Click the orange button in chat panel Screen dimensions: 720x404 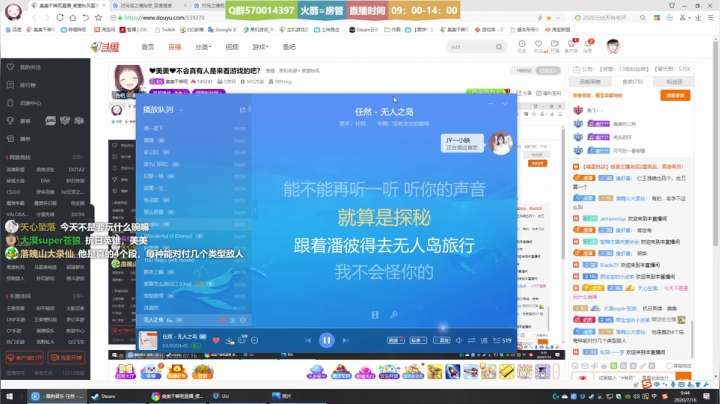[675, 95]
